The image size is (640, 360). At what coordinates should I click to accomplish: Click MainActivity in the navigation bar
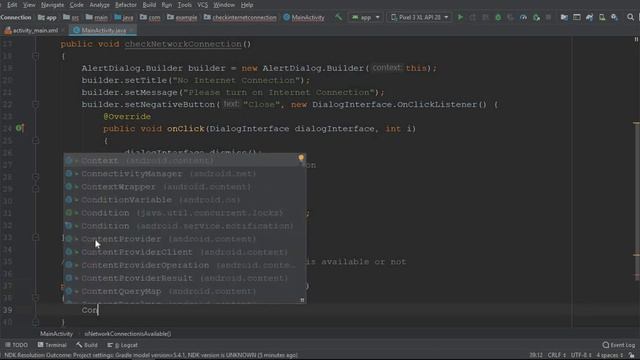tap(304, 17)
